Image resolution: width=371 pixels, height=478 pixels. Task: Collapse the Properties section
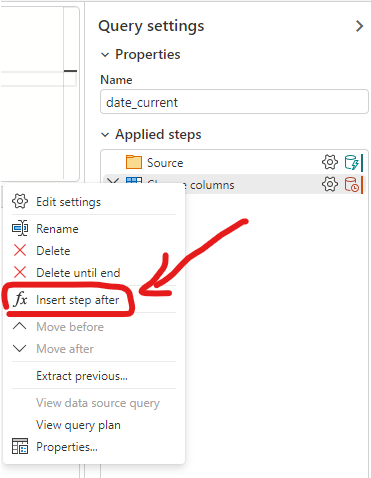(105, 55)
